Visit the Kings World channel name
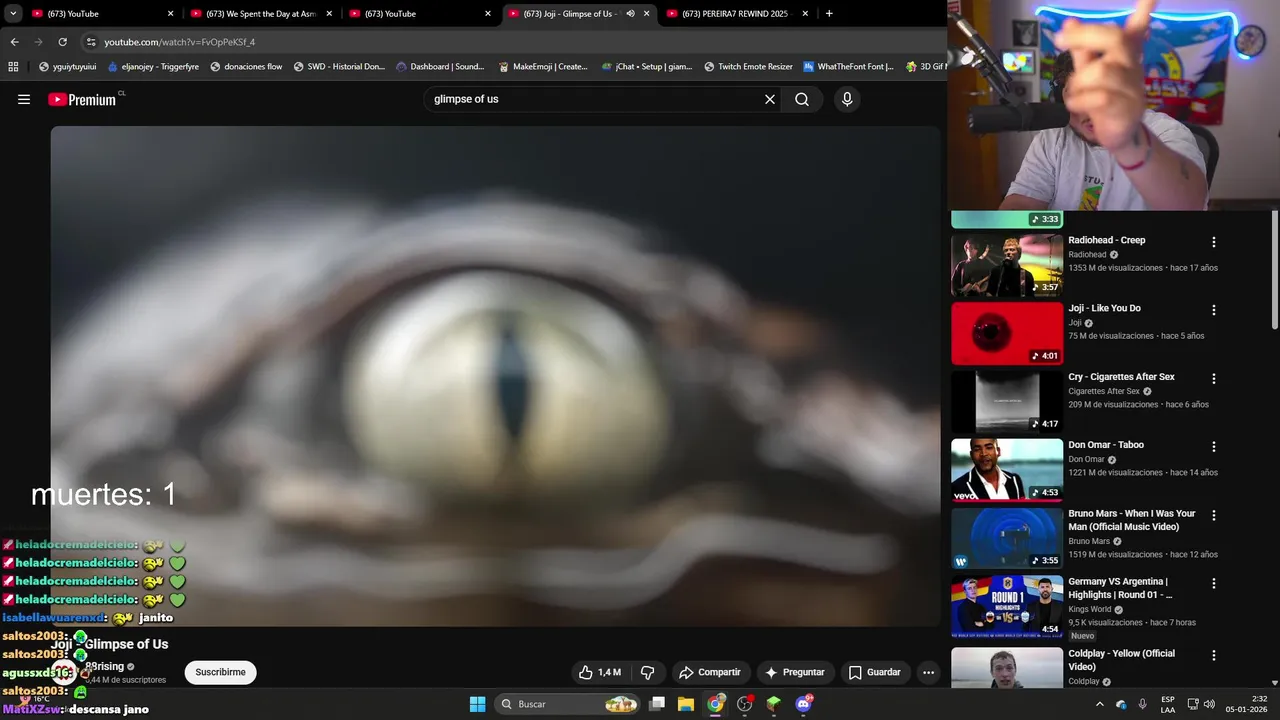Viewport: 1280px width, 720px height. [1090, 609]
